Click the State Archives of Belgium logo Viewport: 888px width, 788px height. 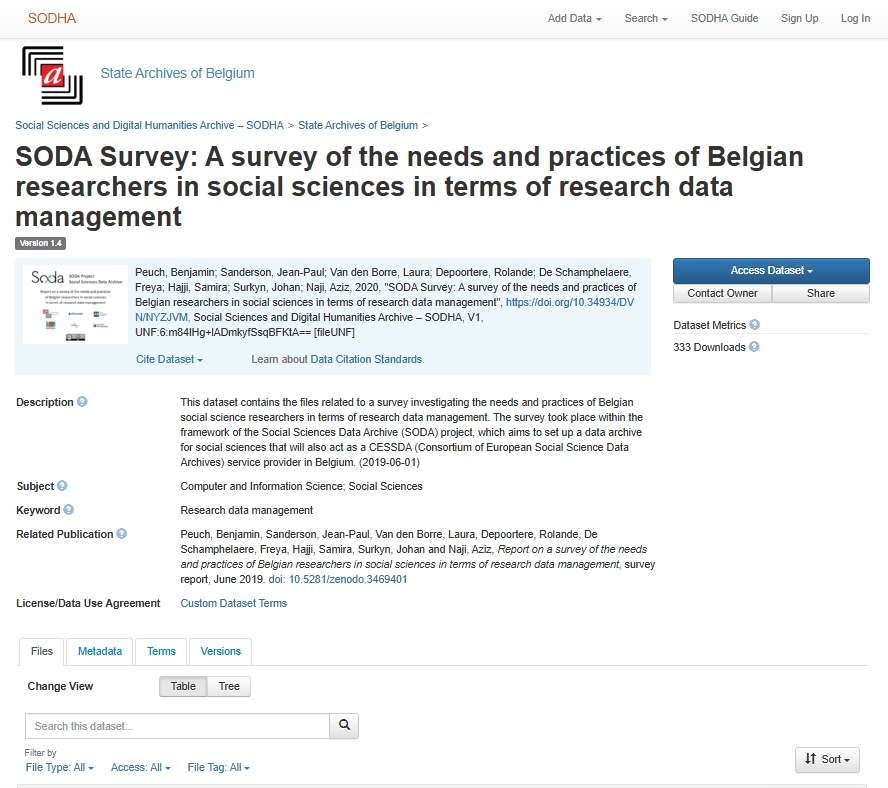(x=52, y=75)
